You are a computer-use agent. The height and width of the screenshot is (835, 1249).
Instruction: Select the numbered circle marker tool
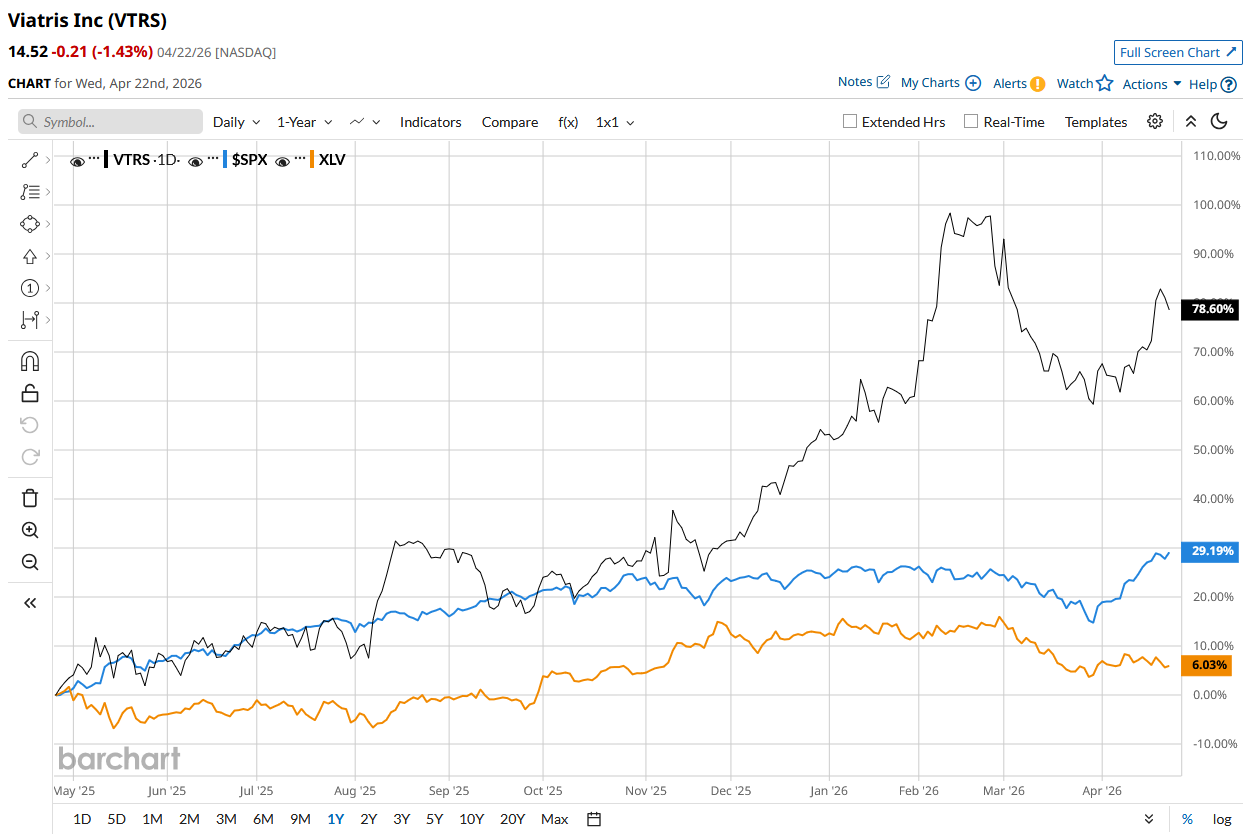click(30, 288)
